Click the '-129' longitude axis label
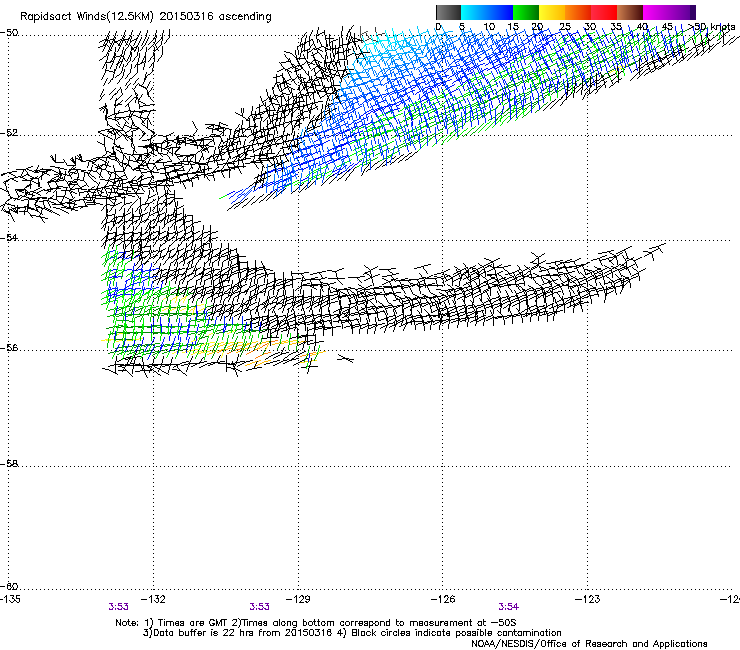740x650 pixels. (298, 599)
